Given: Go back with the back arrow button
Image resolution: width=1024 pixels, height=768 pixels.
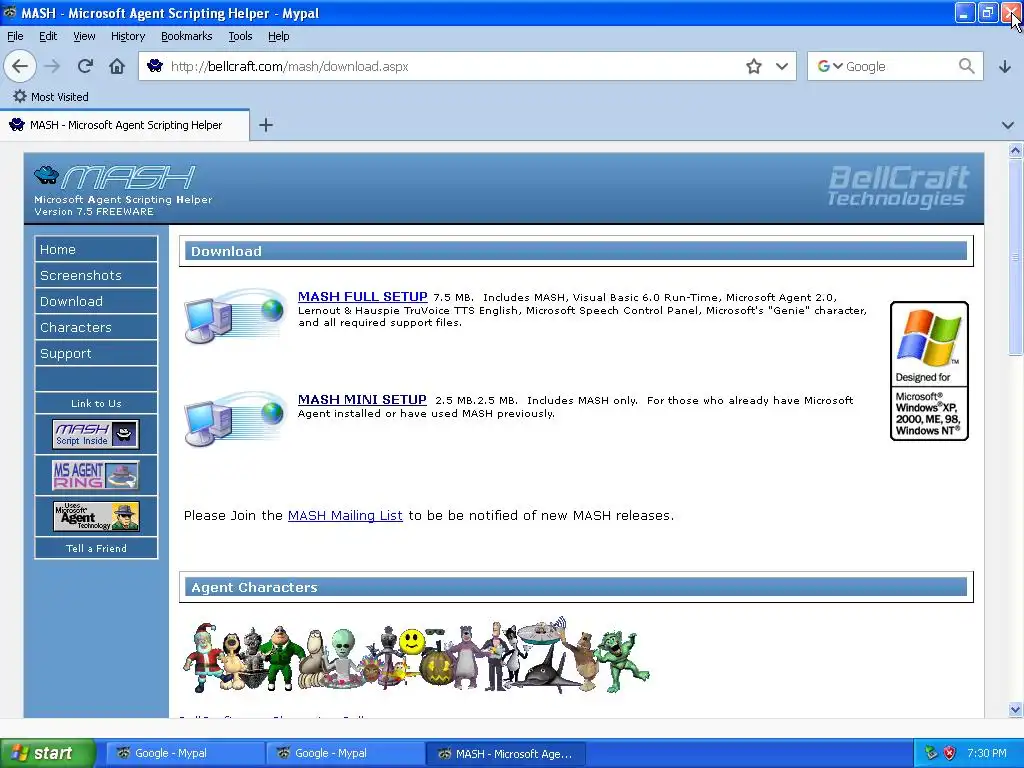Looking at the screenshot, I should (x=20, y=66).
